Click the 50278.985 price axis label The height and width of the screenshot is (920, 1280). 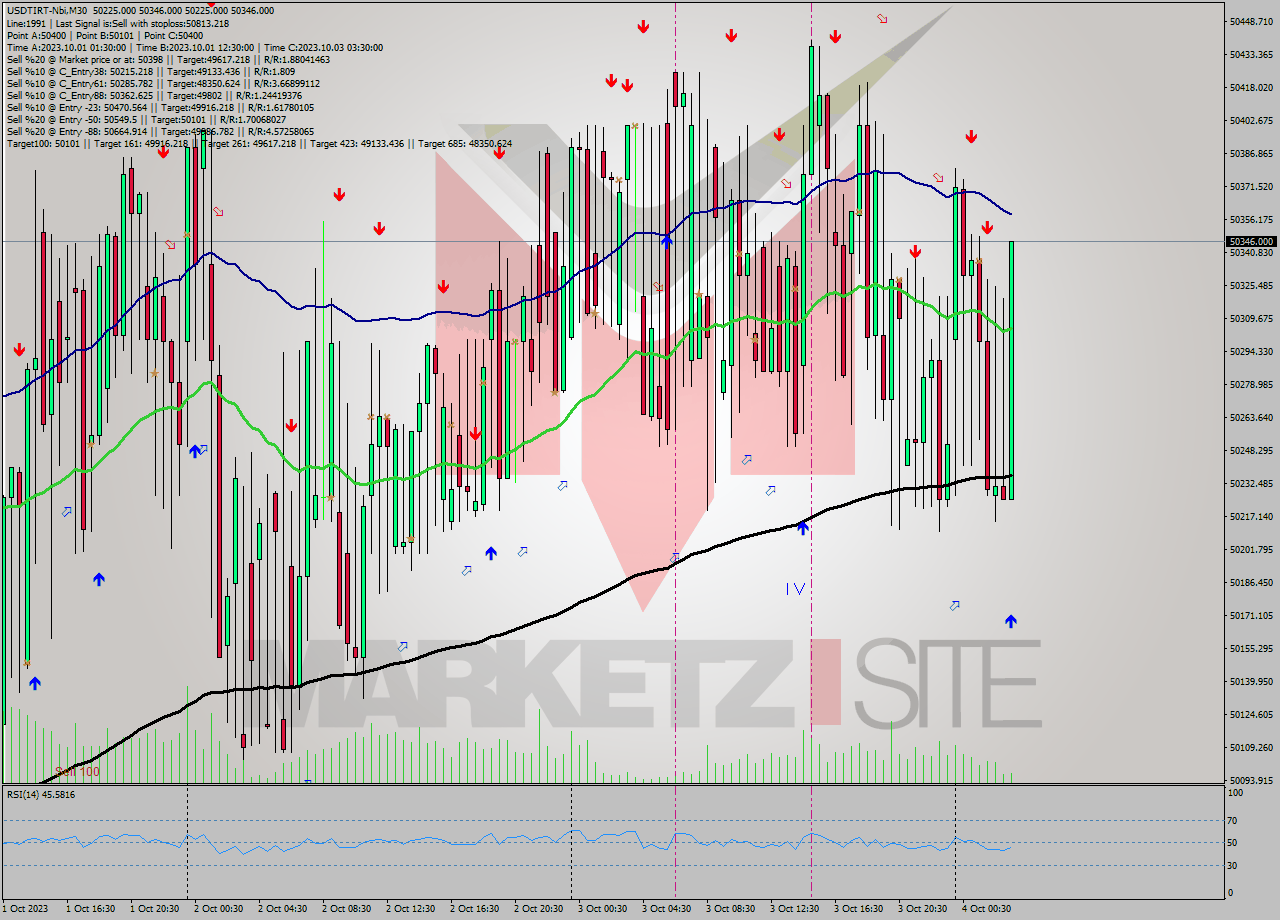click(x=1250, y=384)
